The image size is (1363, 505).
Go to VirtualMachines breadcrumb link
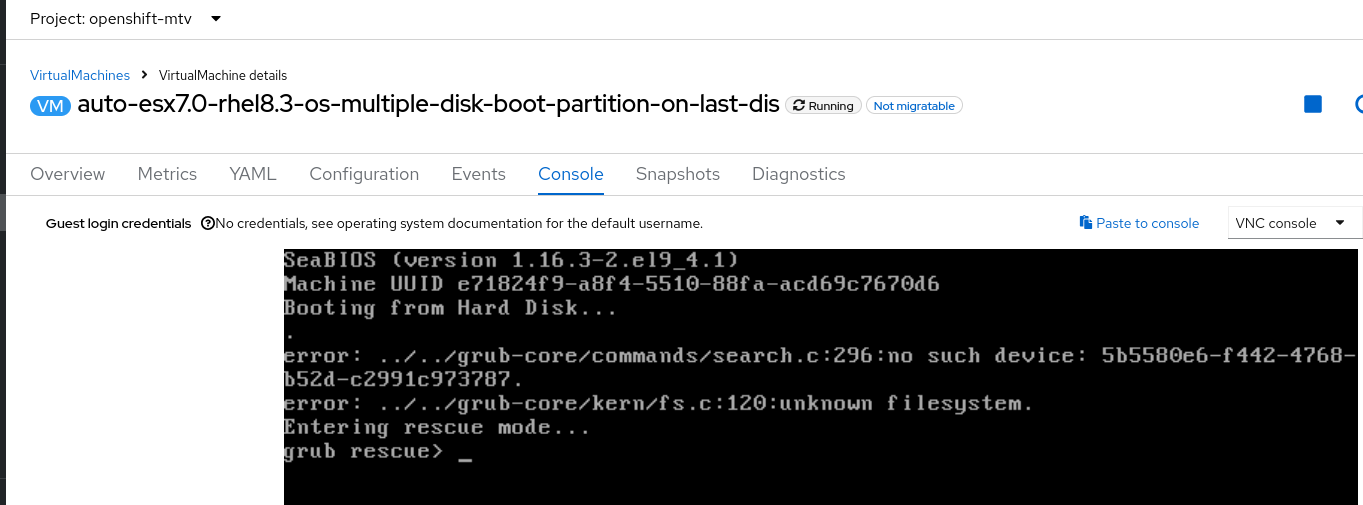(80, 75)
